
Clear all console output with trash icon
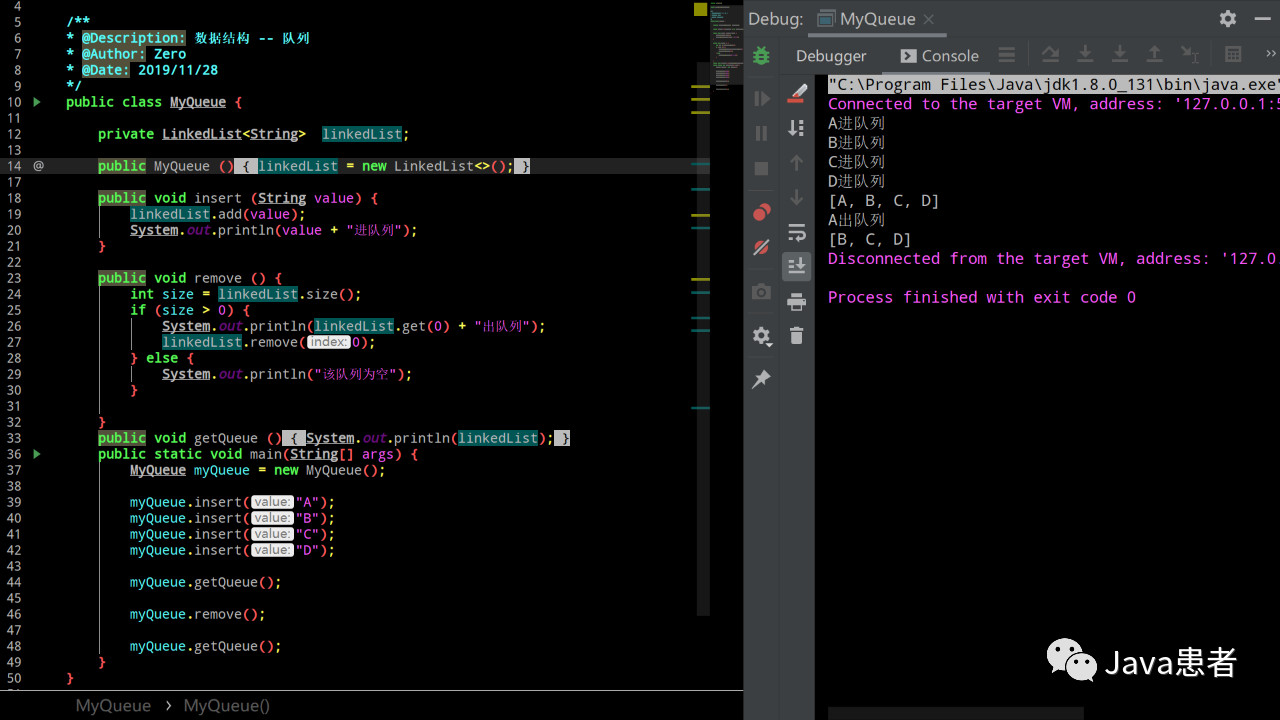pyautogui.click(x=797, y=336)
